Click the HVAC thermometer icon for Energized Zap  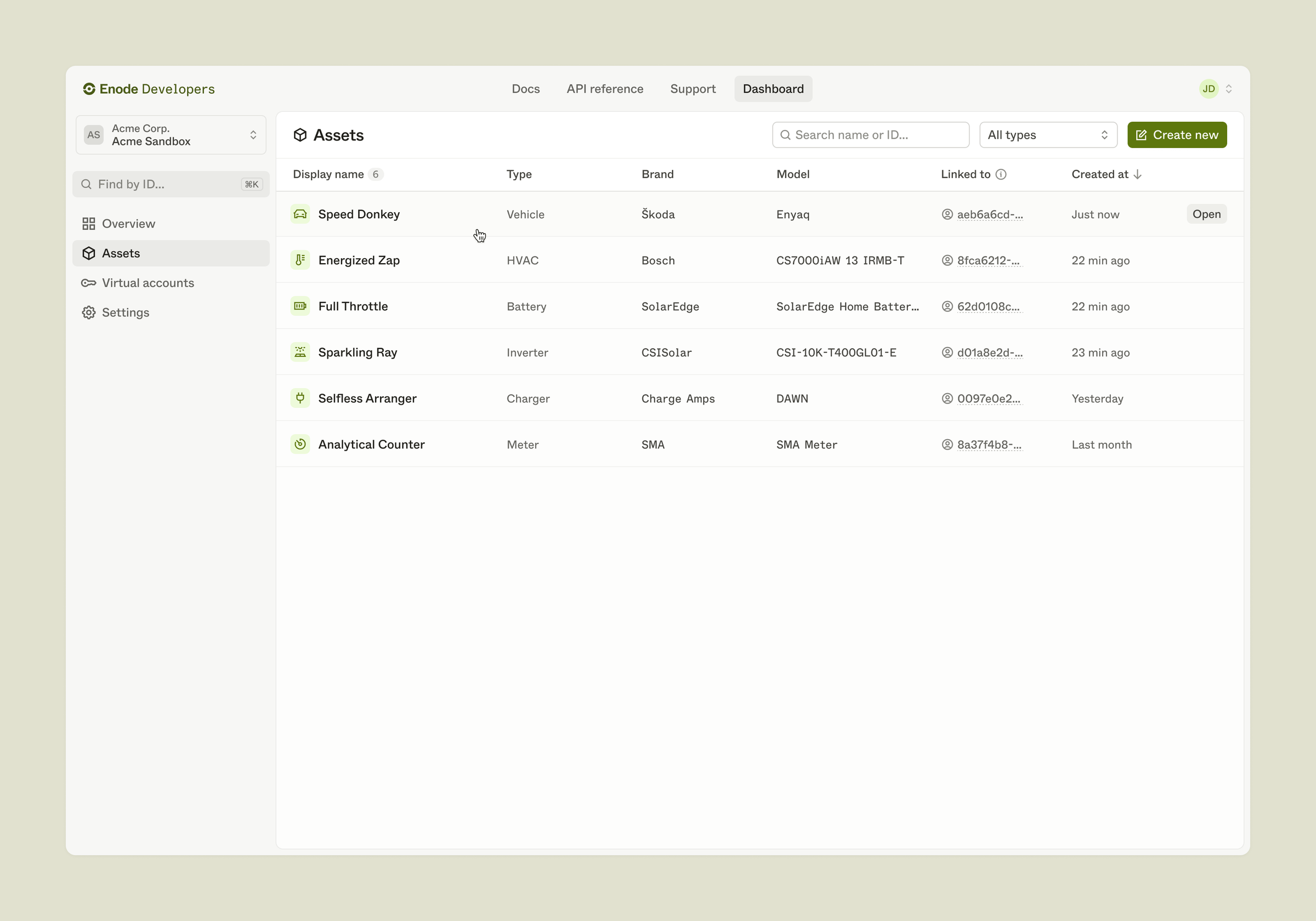tap(300, 260)
